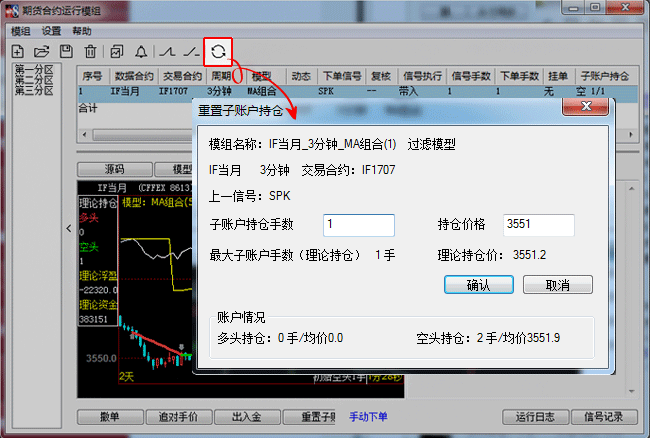Click the trash delete icon
Screen dimensions: 650x438
tap(90, 51)
